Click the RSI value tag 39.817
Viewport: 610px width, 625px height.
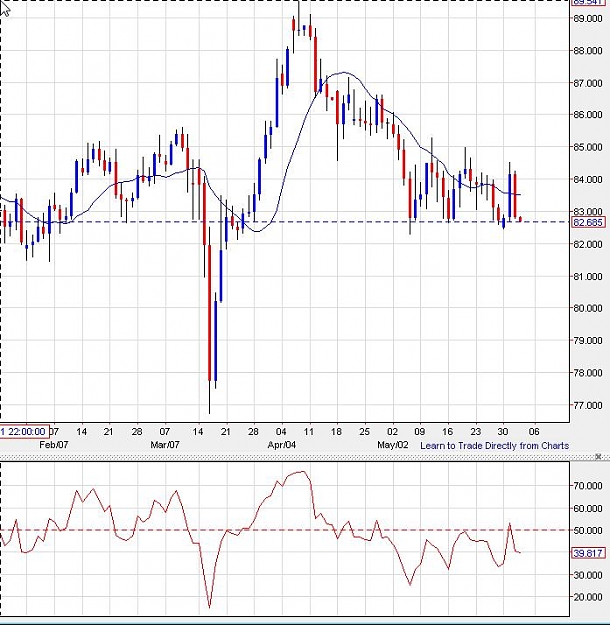pos(588,553)
